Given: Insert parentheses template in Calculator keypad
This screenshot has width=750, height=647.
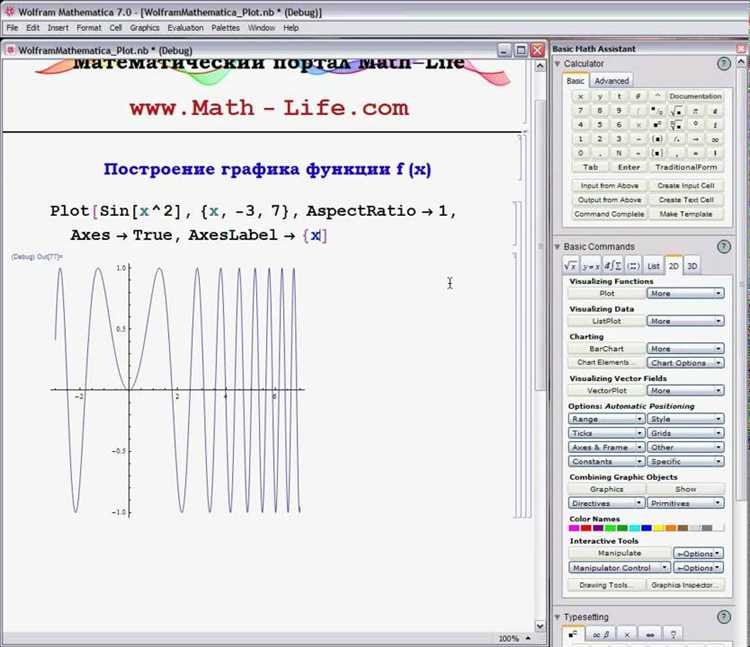Looking at the screenshot, I should coord(657,140).
